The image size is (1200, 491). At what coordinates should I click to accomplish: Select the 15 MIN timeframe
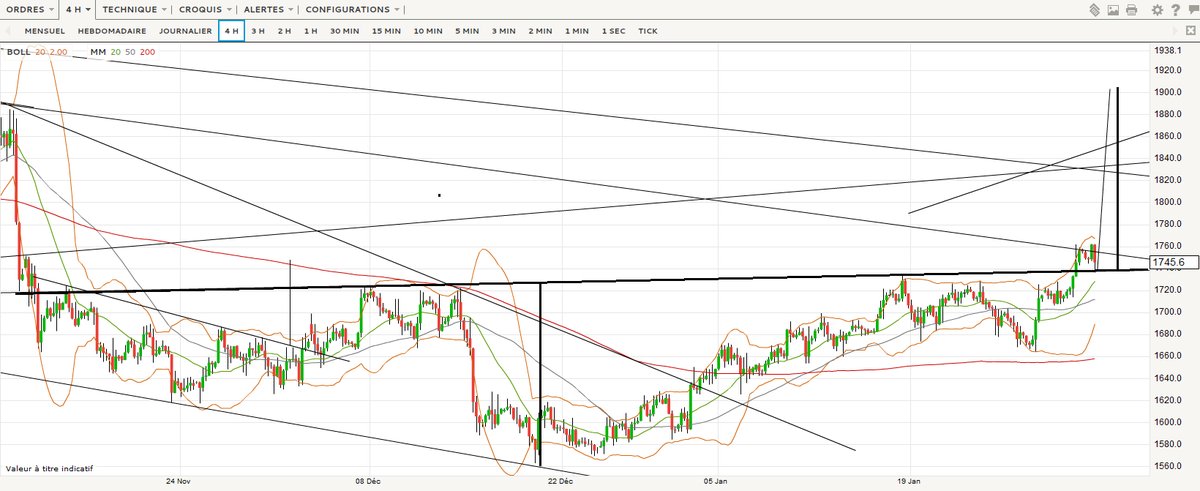pyautogui.click(x=386, y=31)
